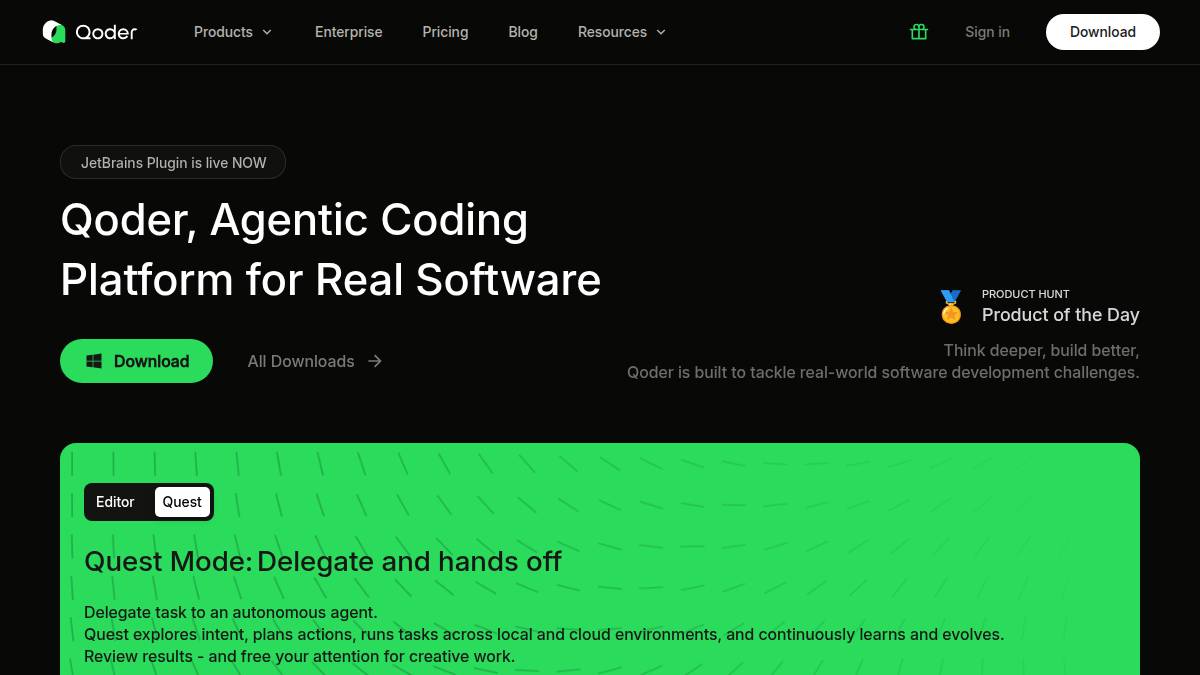Click the headline 'Qoder, Agentic Coding'
Viewport: 1200px width, 675px height.
pos(294,220)
